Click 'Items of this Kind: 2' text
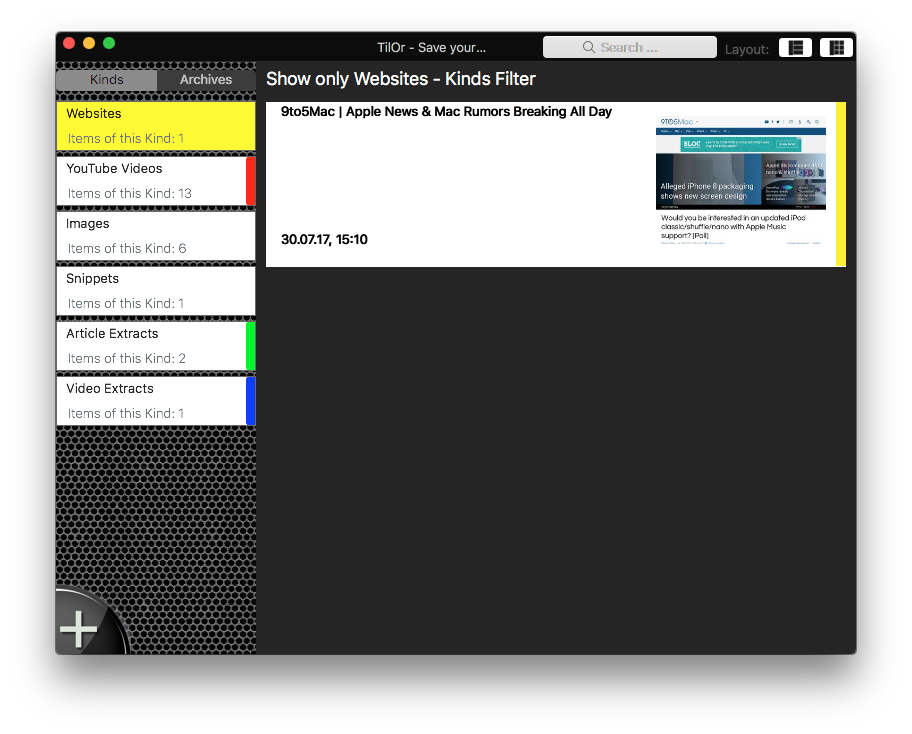This screenshot has width=912, height=734. [x=126, y=359]
